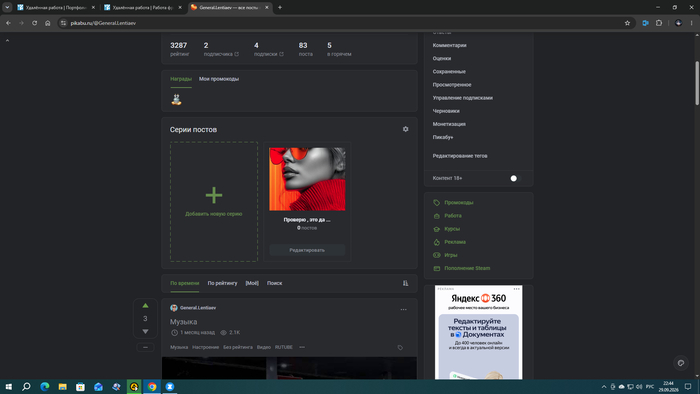Show hidden system tray icons
Viewport: 700px width, 394px height.
click(x=604, y=387)
